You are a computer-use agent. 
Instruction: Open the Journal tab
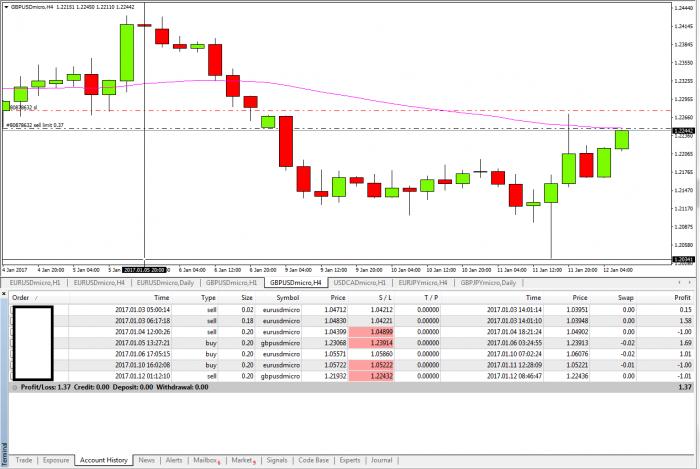pyautogui.click(x=381, y=460)
